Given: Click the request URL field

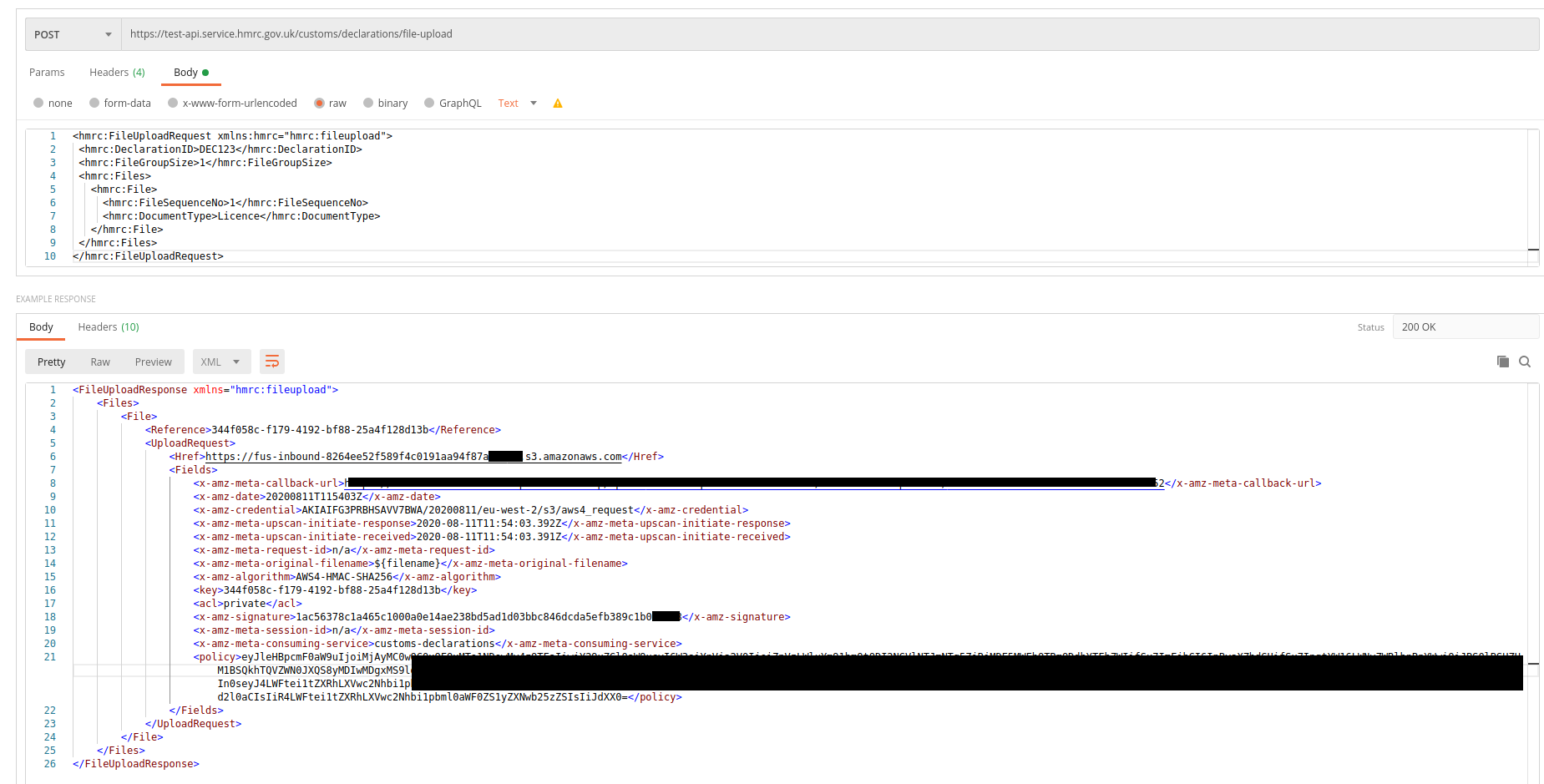Looking at the screenshot, I should [830, 34].
